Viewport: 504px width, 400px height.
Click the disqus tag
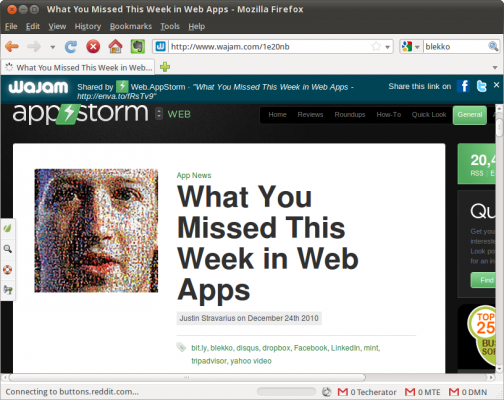click(247, 348)
